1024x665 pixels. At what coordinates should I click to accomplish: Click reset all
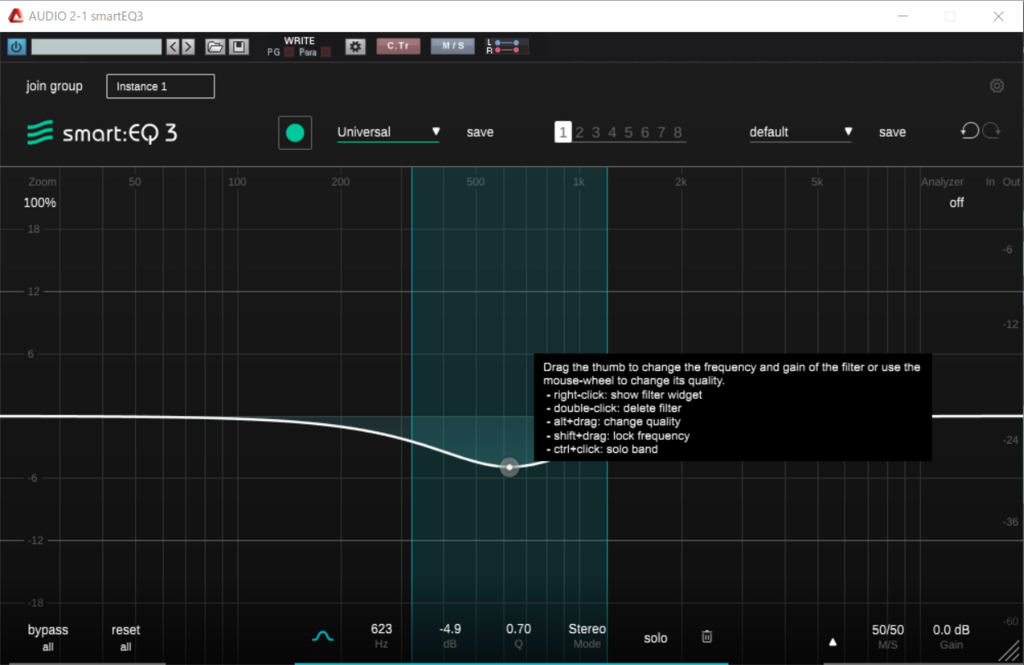[125, 637]
